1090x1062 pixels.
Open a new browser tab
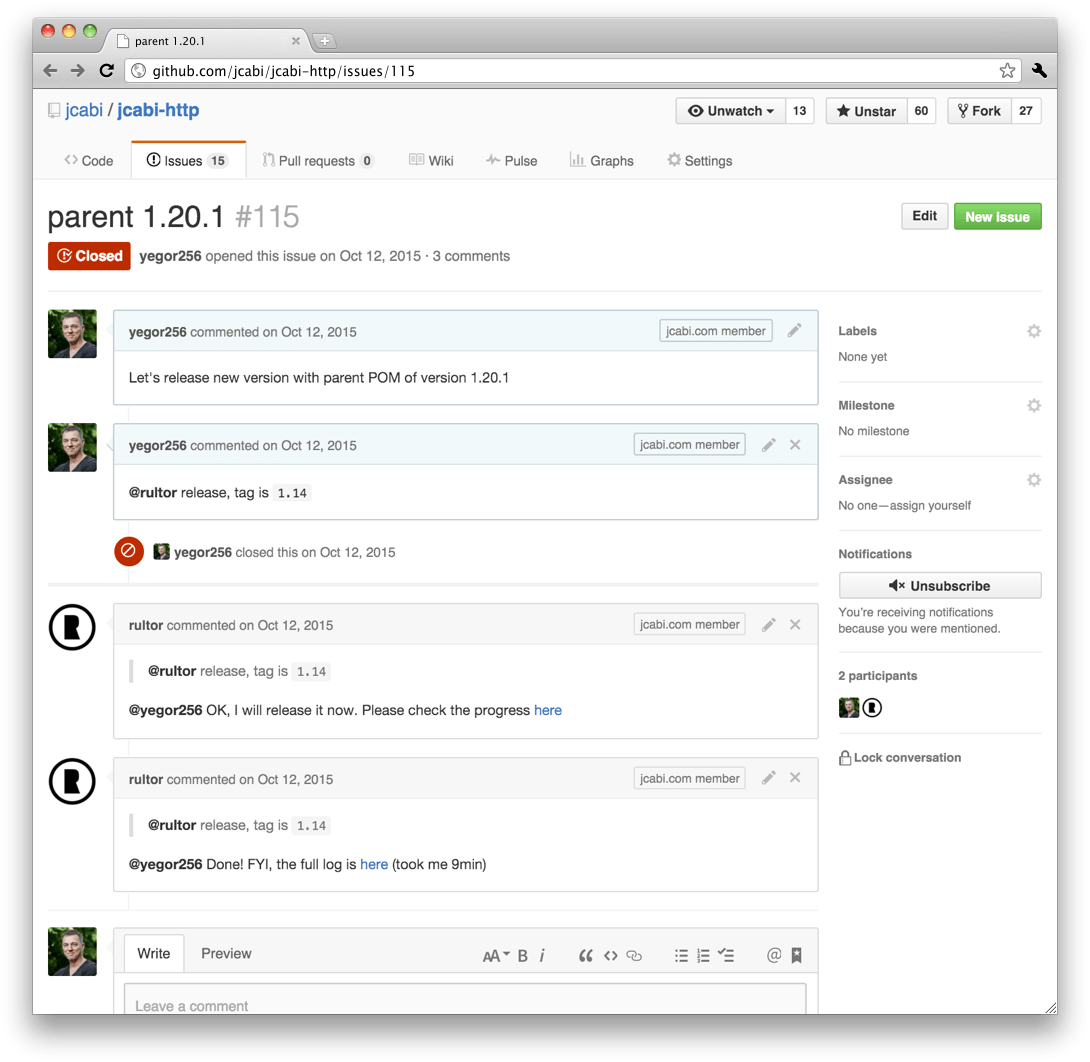pos(324,41)
